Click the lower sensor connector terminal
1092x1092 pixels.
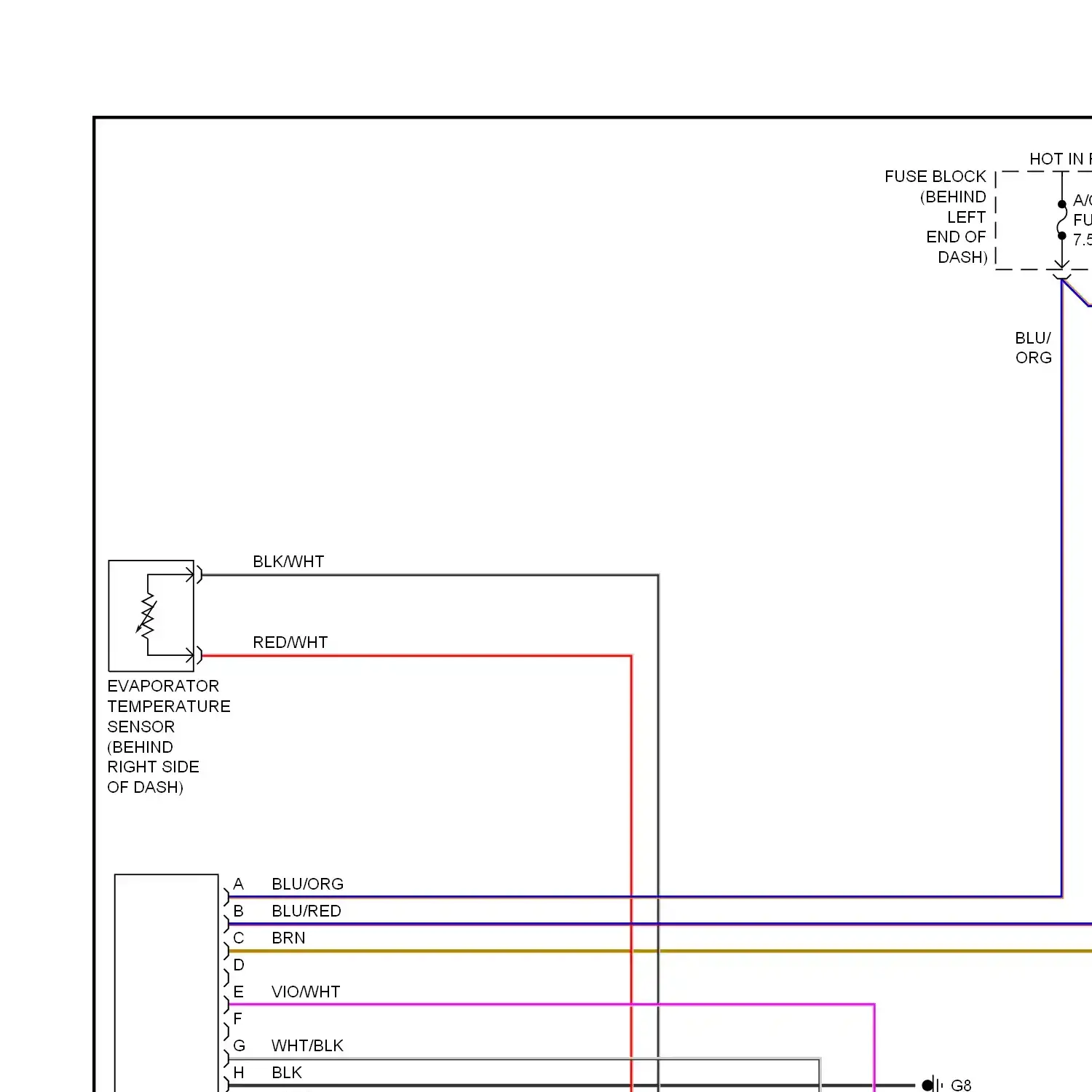click(x=194, y=655)
